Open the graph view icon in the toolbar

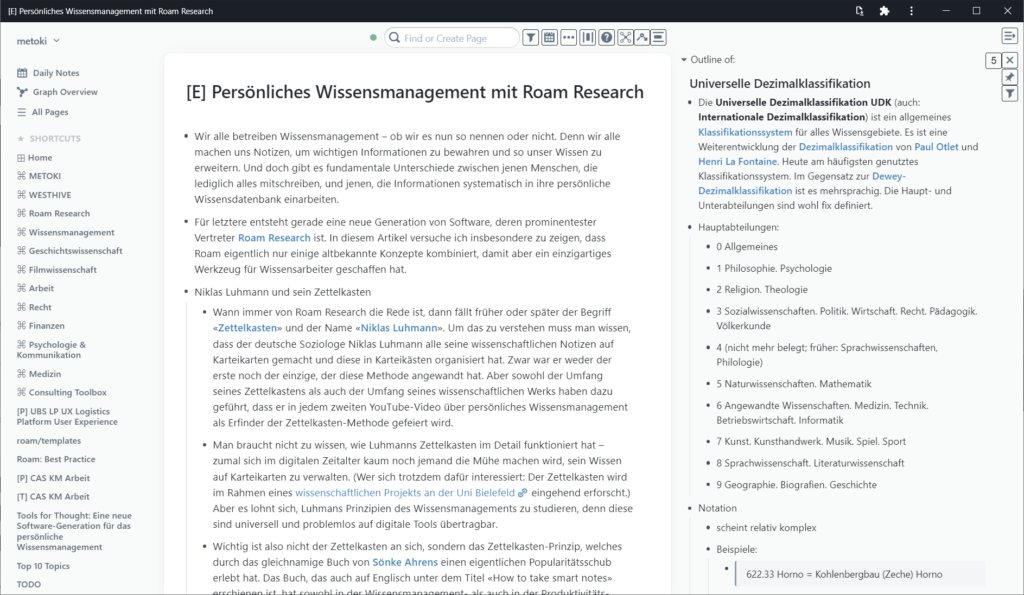point(625,37)
